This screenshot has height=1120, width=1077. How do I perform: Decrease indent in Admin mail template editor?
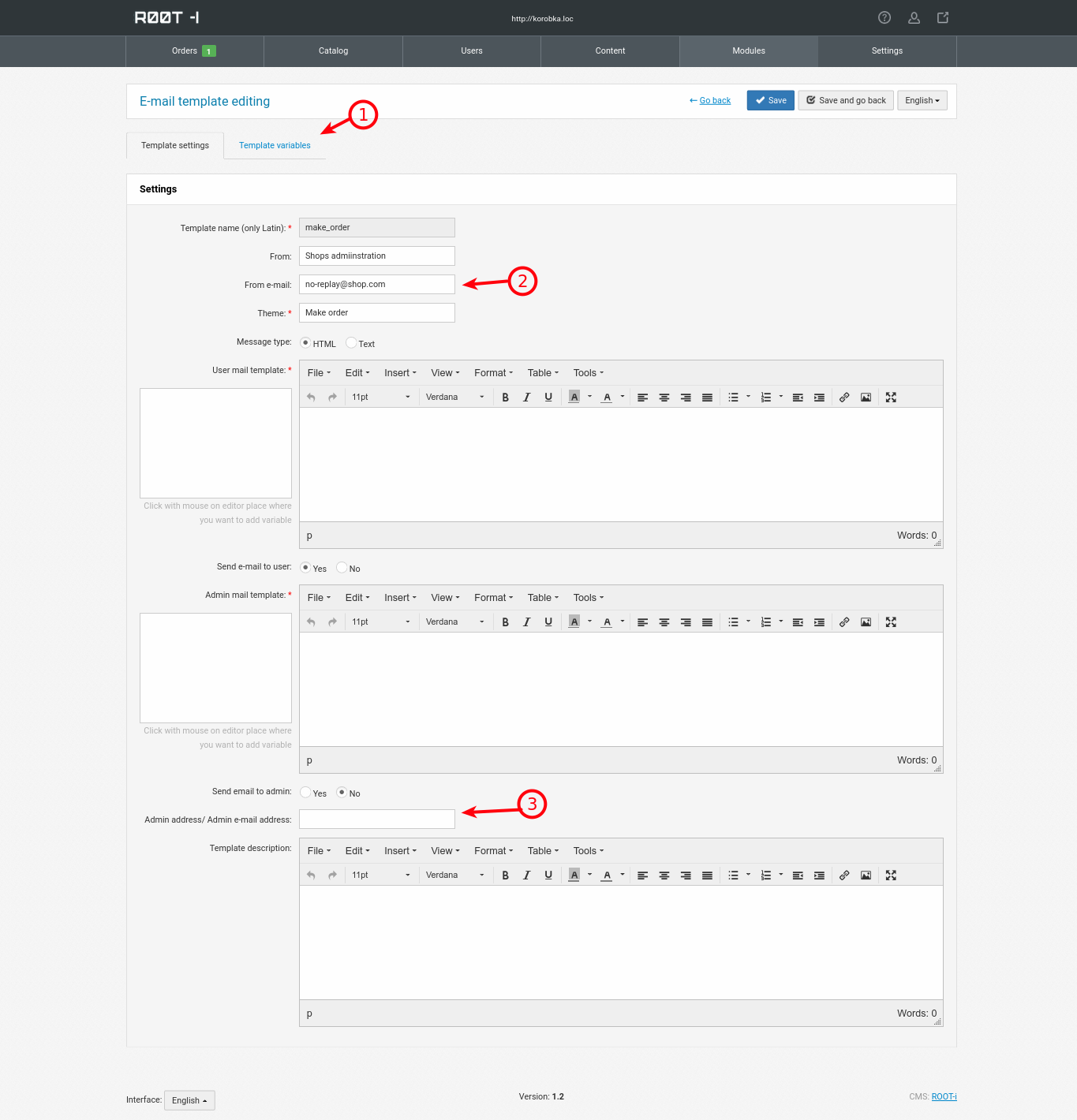tap(798, 622)
